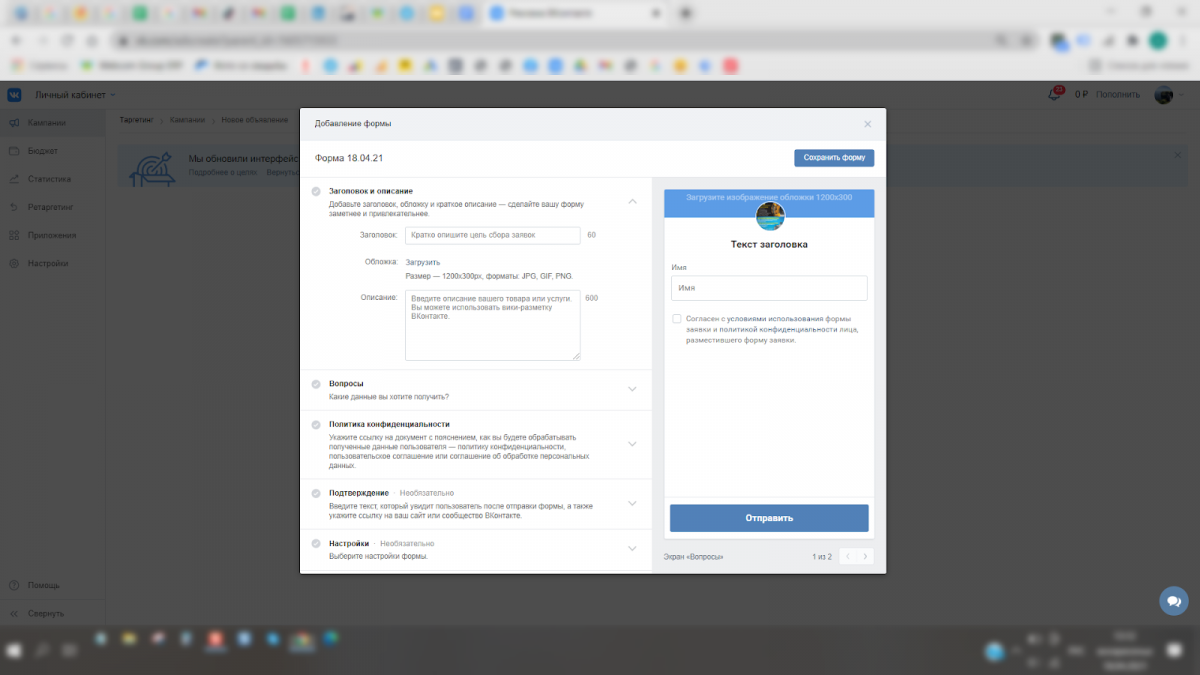Open the chat bubble support icon
The width and height of the screenshot is (1200, 675).
coord(1173,601)
